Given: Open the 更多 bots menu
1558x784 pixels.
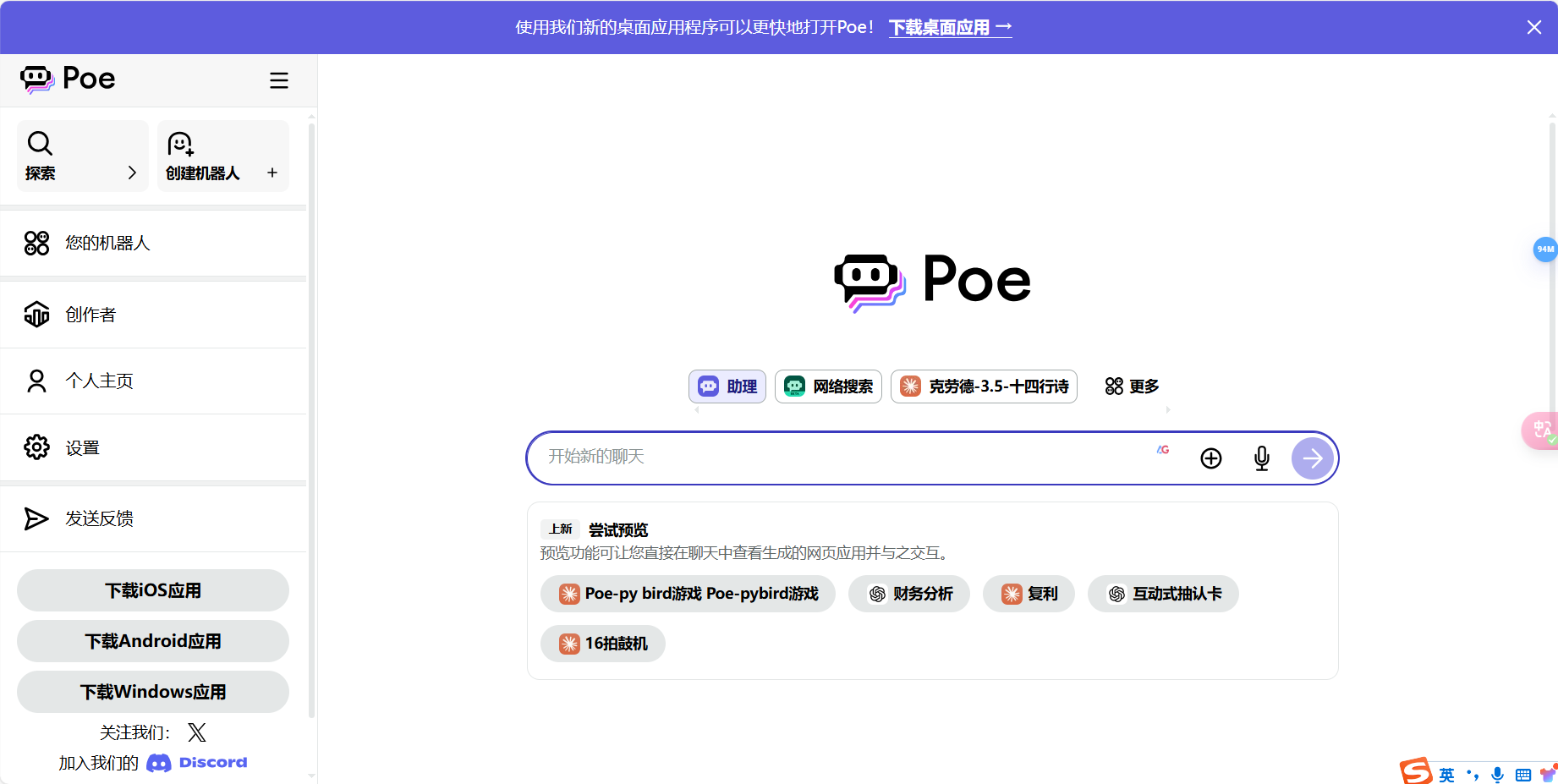Looking at the screenshot, I should point(1130,387).
